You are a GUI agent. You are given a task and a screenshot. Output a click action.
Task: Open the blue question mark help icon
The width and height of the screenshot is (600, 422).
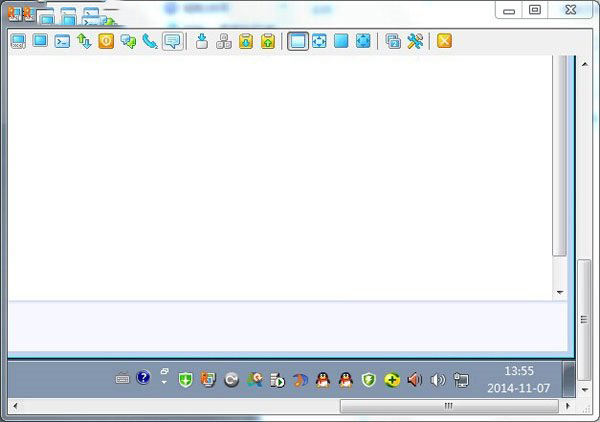[x=143, y=378]
